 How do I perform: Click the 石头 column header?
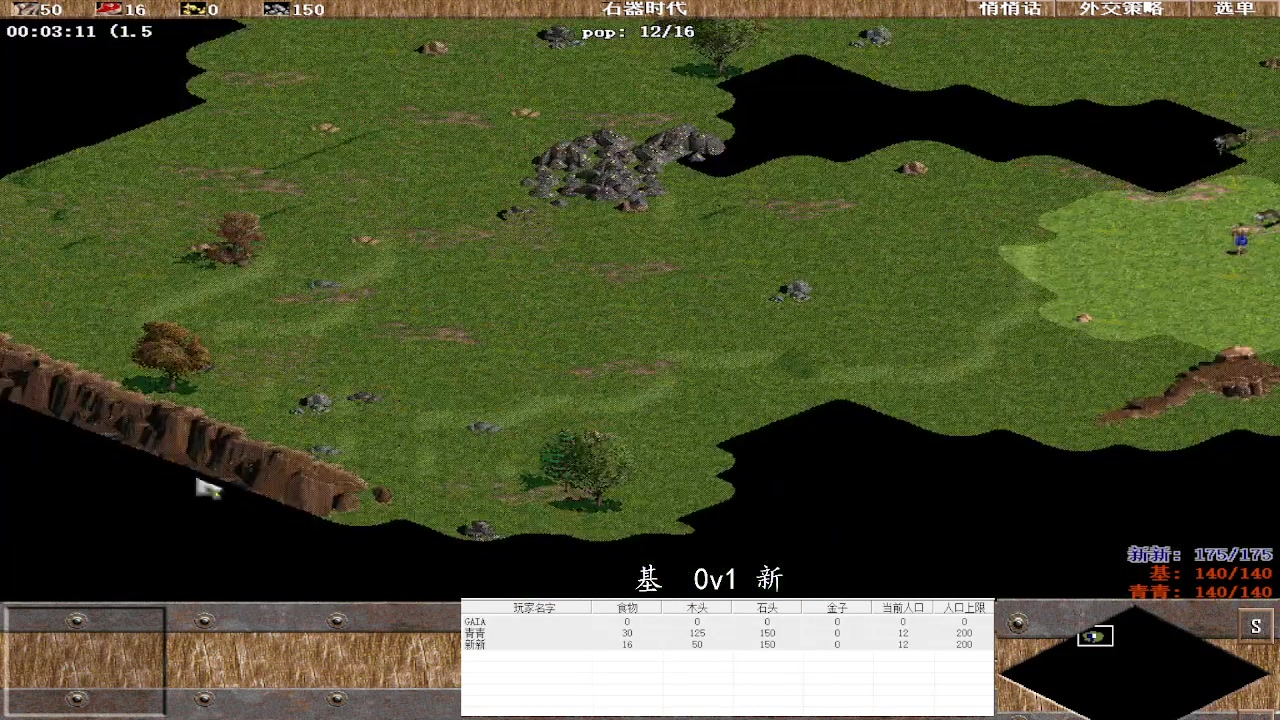click(767, 607)
